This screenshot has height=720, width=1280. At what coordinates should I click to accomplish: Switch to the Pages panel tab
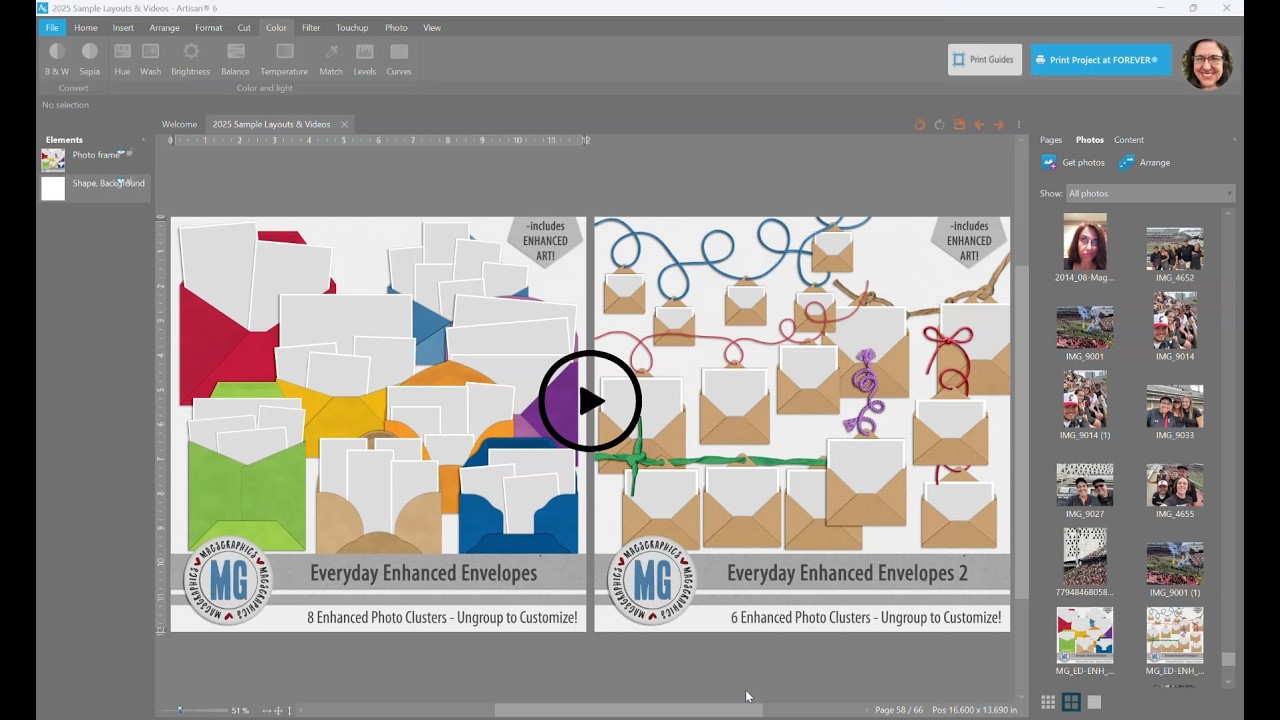click(1051, 140)
